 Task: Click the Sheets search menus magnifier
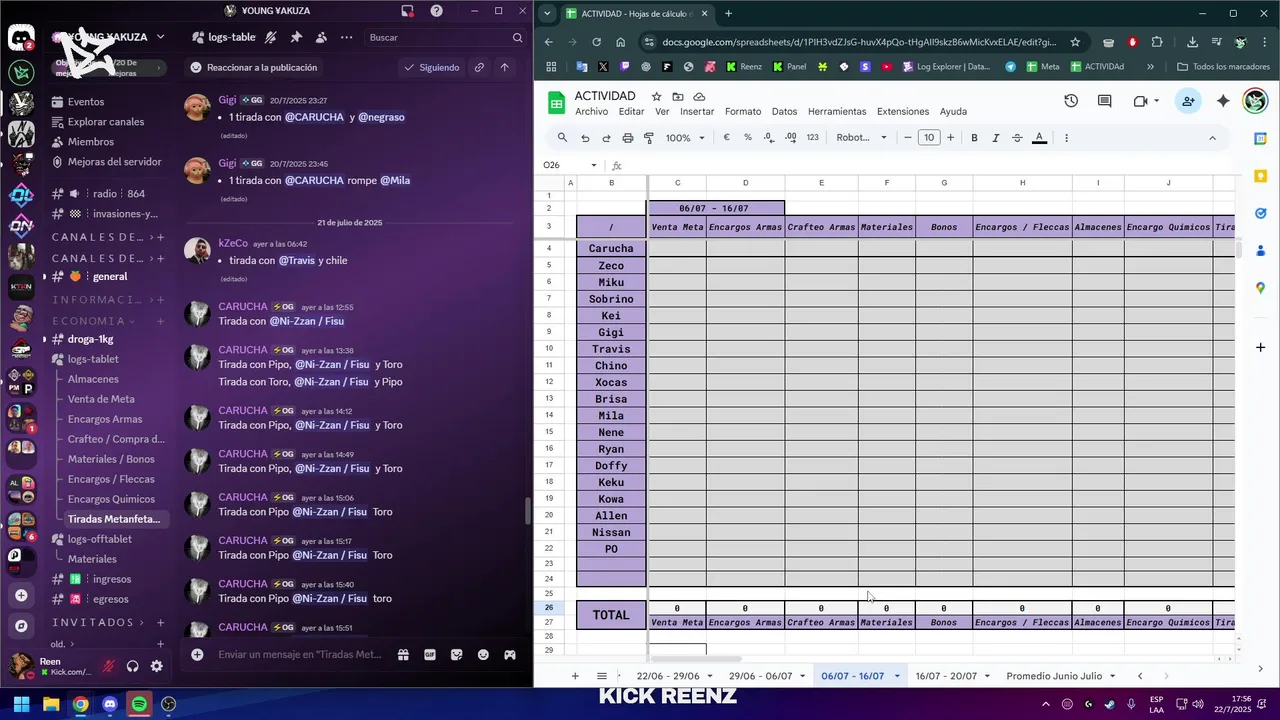coord(562,138)
